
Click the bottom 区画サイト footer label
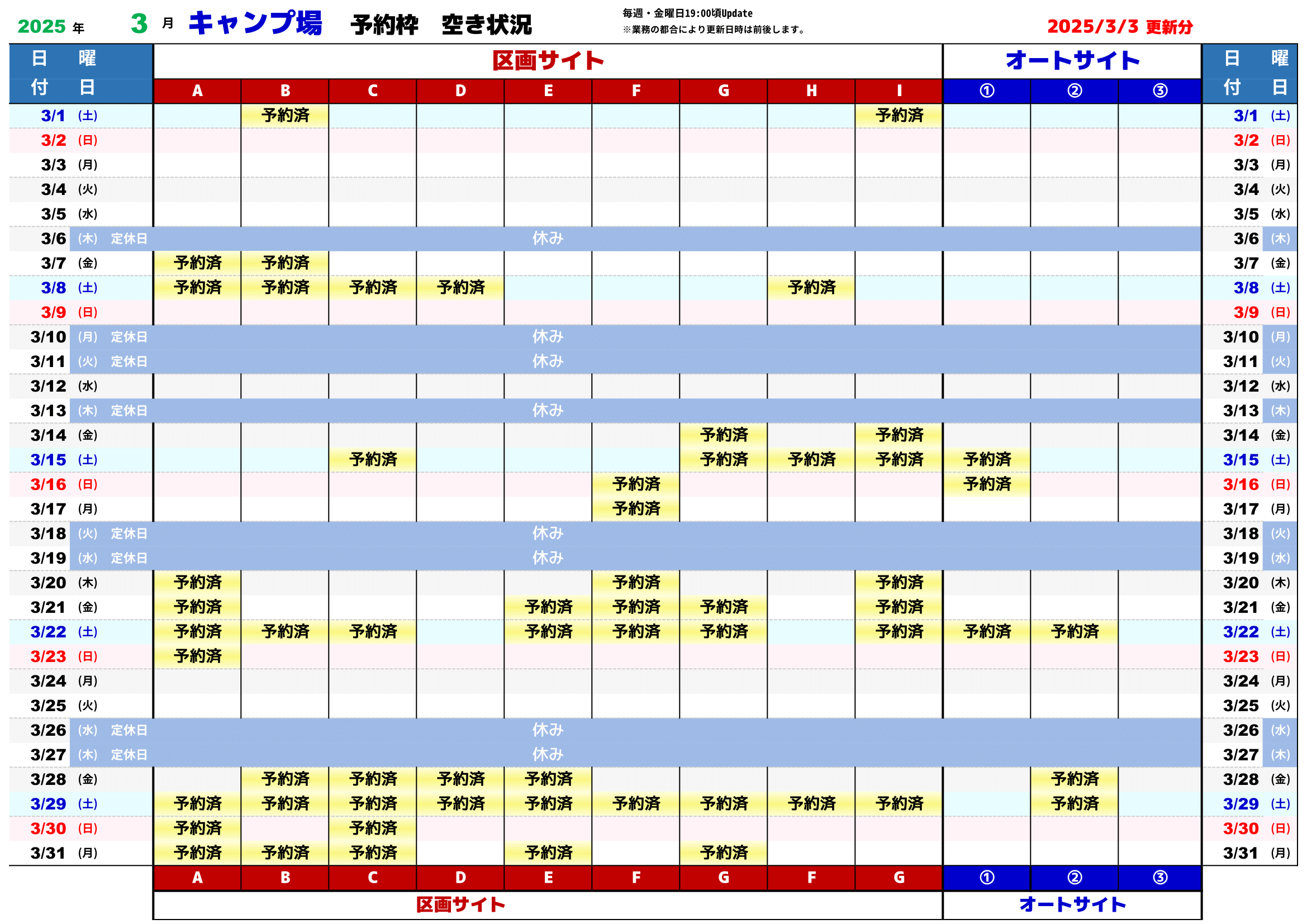point(460,904)
